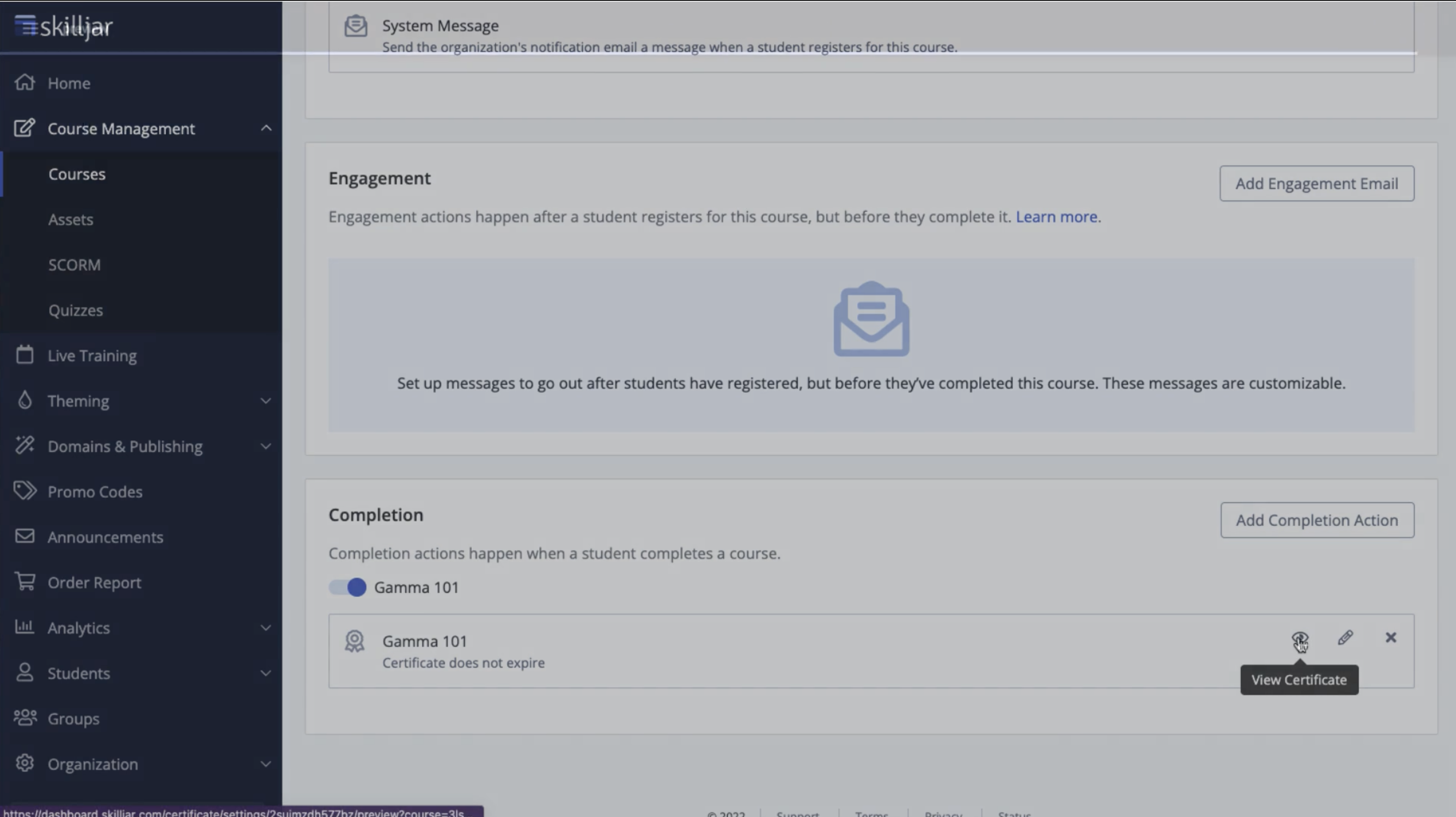The width and height of the screenshot is (1456, 817).
Task: Toggle off the Gamma 101 completion switch
Action: pos(348,588)
